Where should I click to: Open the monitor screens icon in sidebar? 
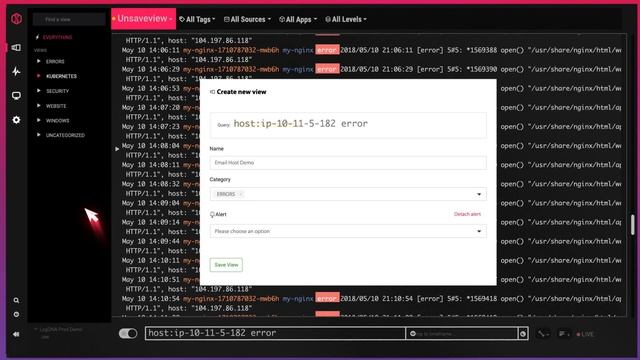(x=16, y=96)
